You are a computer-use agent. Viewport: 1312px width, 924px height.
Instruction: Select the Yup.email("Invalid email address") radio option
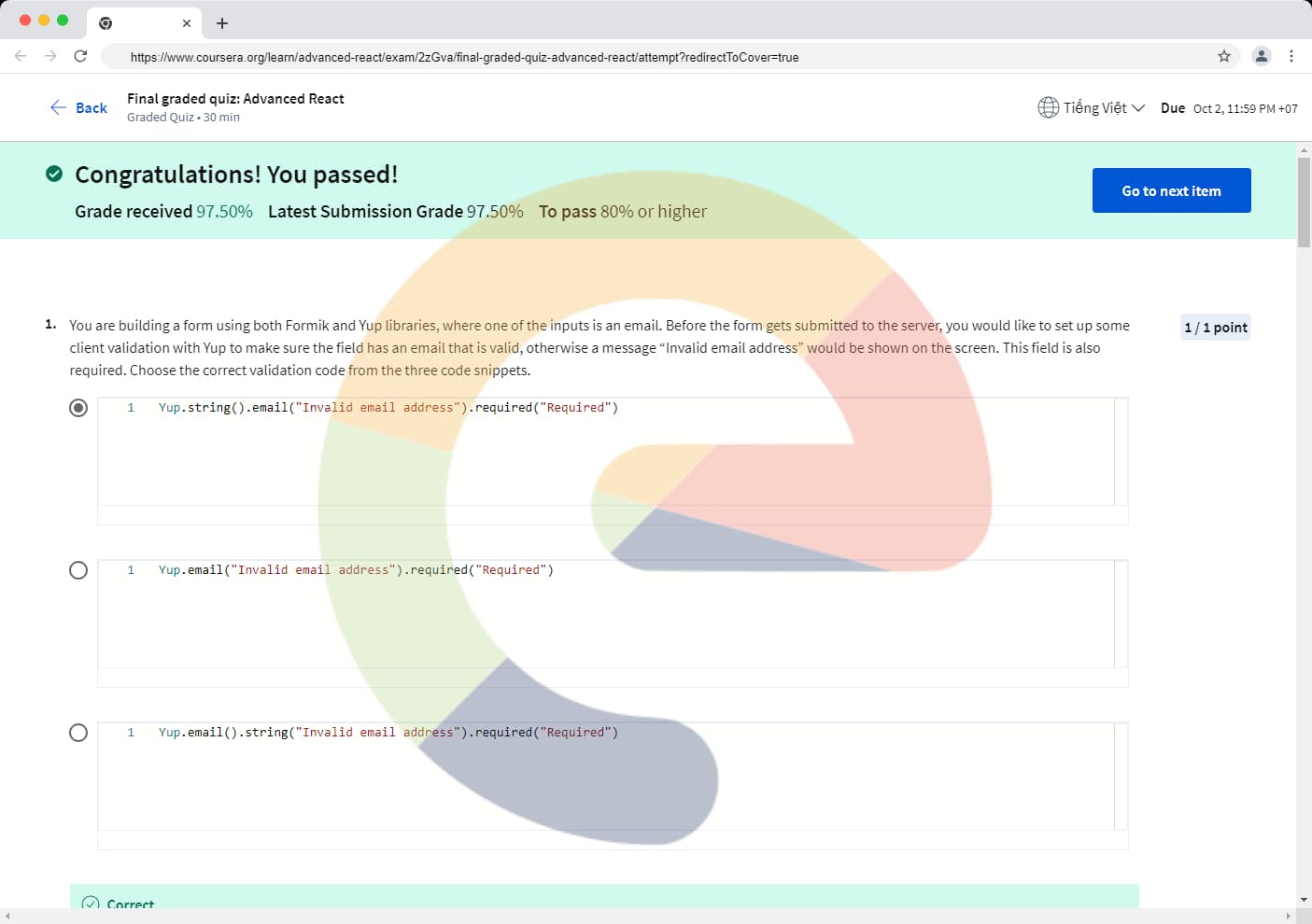pos(78,570)
